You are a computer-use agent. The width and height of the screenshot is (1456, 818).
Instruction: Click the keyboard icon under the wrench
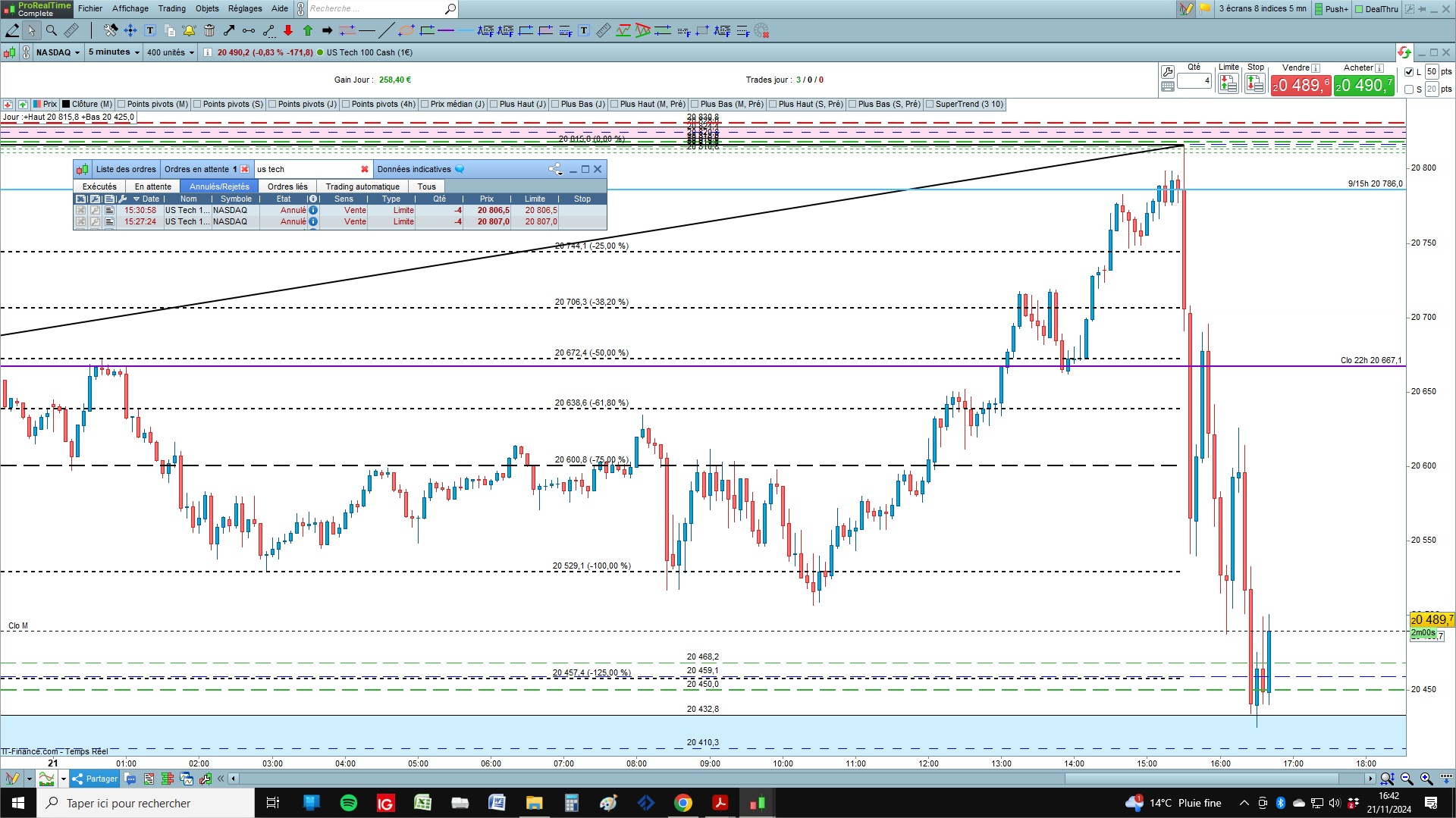pos(1168,86)
